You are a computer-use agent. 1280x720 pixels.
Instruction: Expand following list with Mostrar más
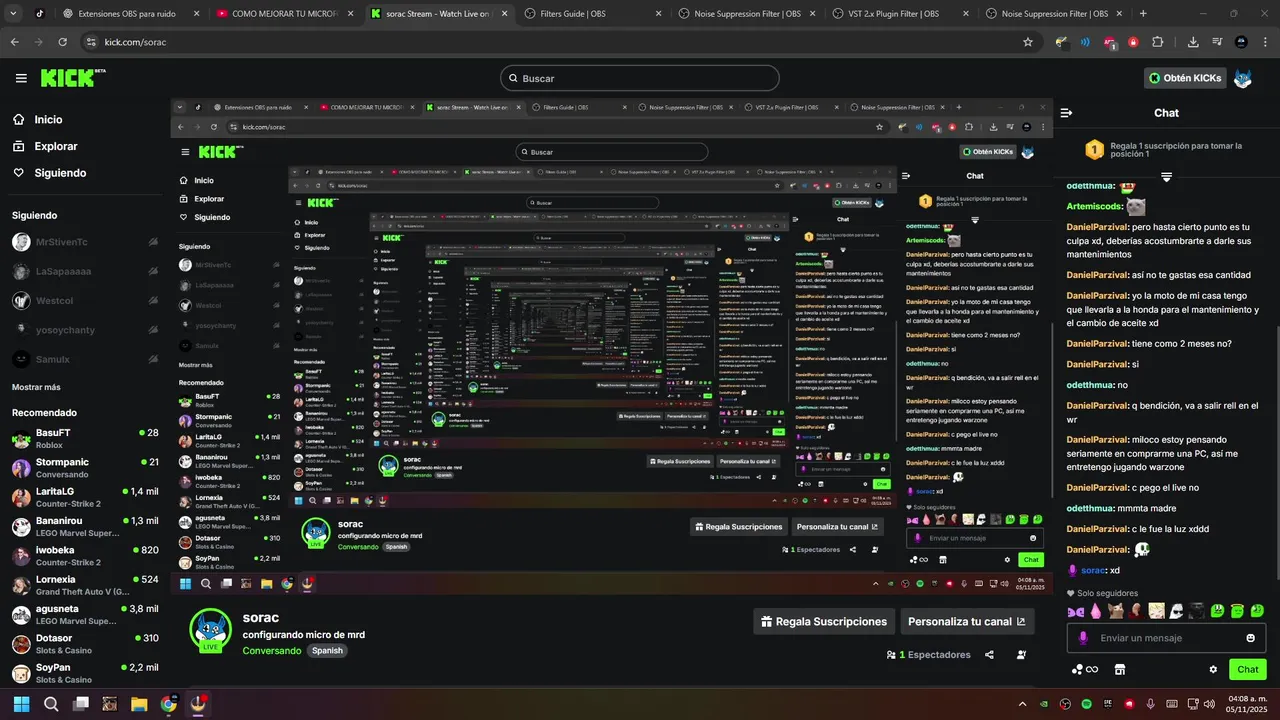click(x=36, y=387)
